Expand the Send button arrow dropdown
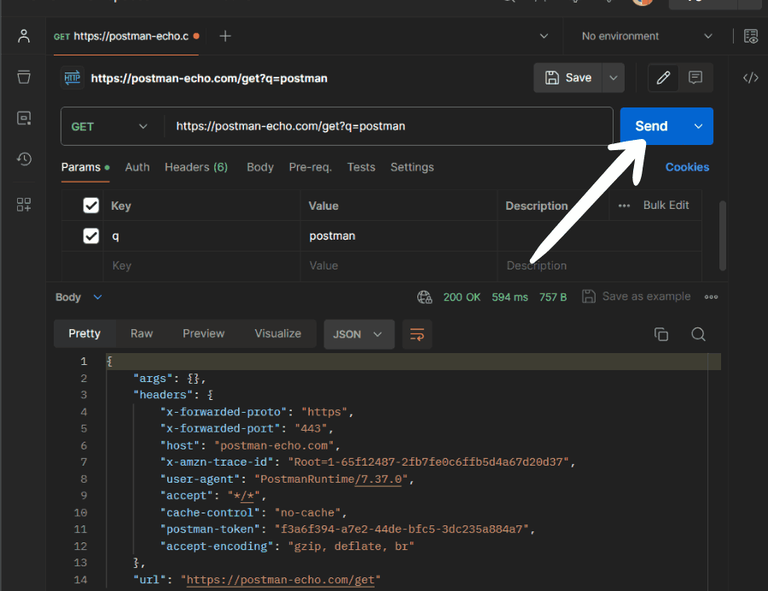The height and width of the screenshot is (591, 768). pyautogui.click(x=698, y=126)
